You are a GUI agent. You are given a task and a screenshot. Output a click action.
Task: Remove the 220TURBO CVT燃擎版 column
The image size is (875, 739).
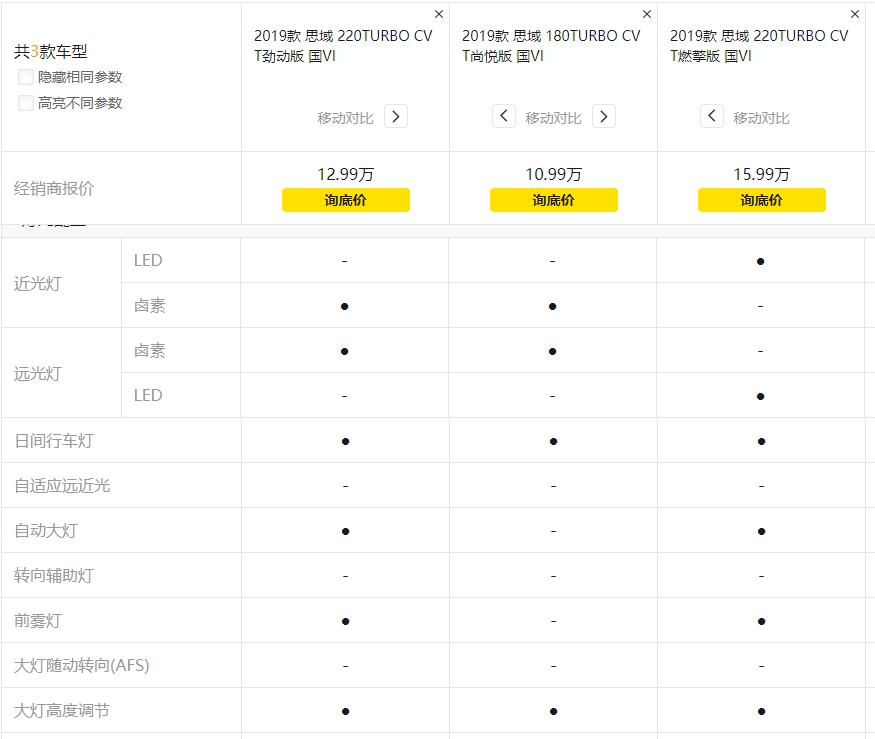coord(855,15)
